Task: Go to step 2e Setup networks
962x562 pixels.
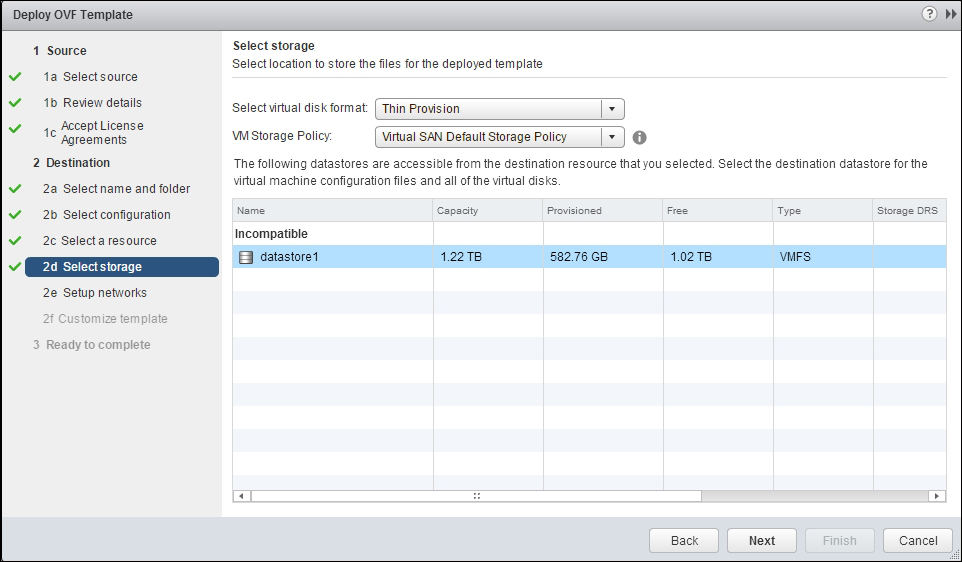Action: point(94,293)
